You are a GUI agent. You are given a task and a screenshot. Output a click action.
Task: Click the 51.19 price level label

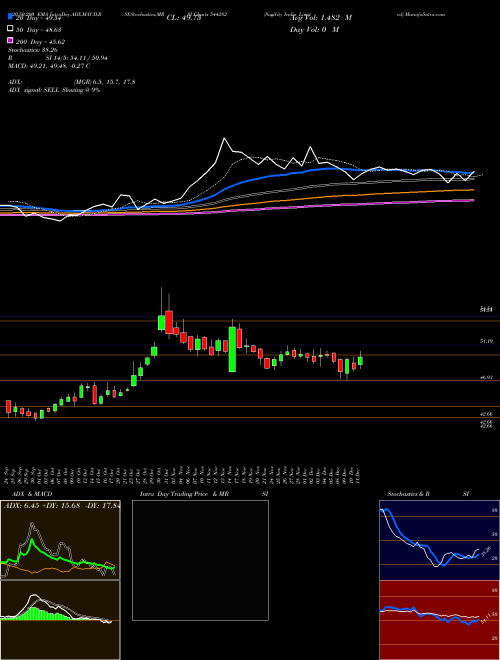pyautogui.click(x=487, y=341)
